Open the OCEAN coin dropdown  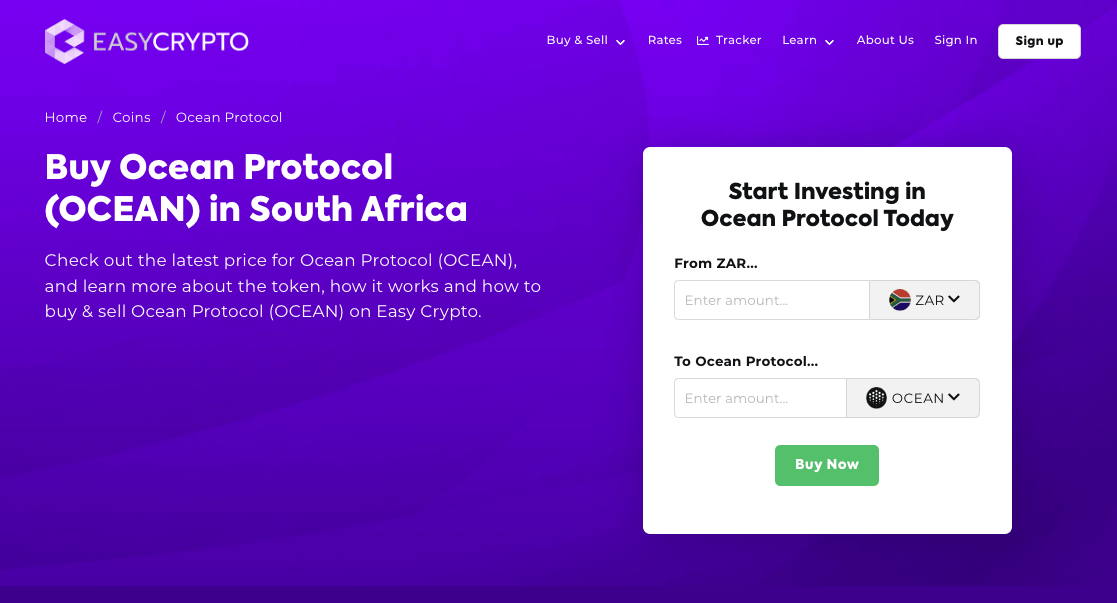[913, 398]
